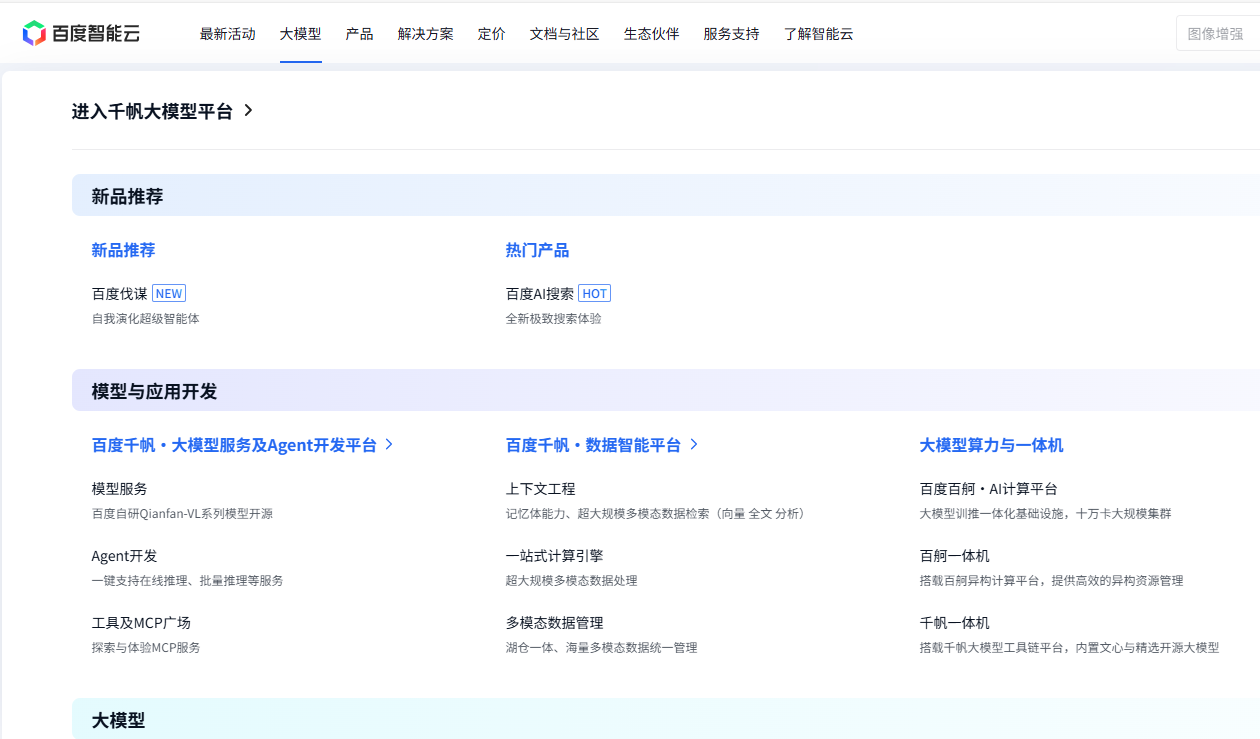The width and height of the screenshot is (1260, 739).
Task: Click the HOT badge beside 百度AI搜索
Action: point(594,293)
